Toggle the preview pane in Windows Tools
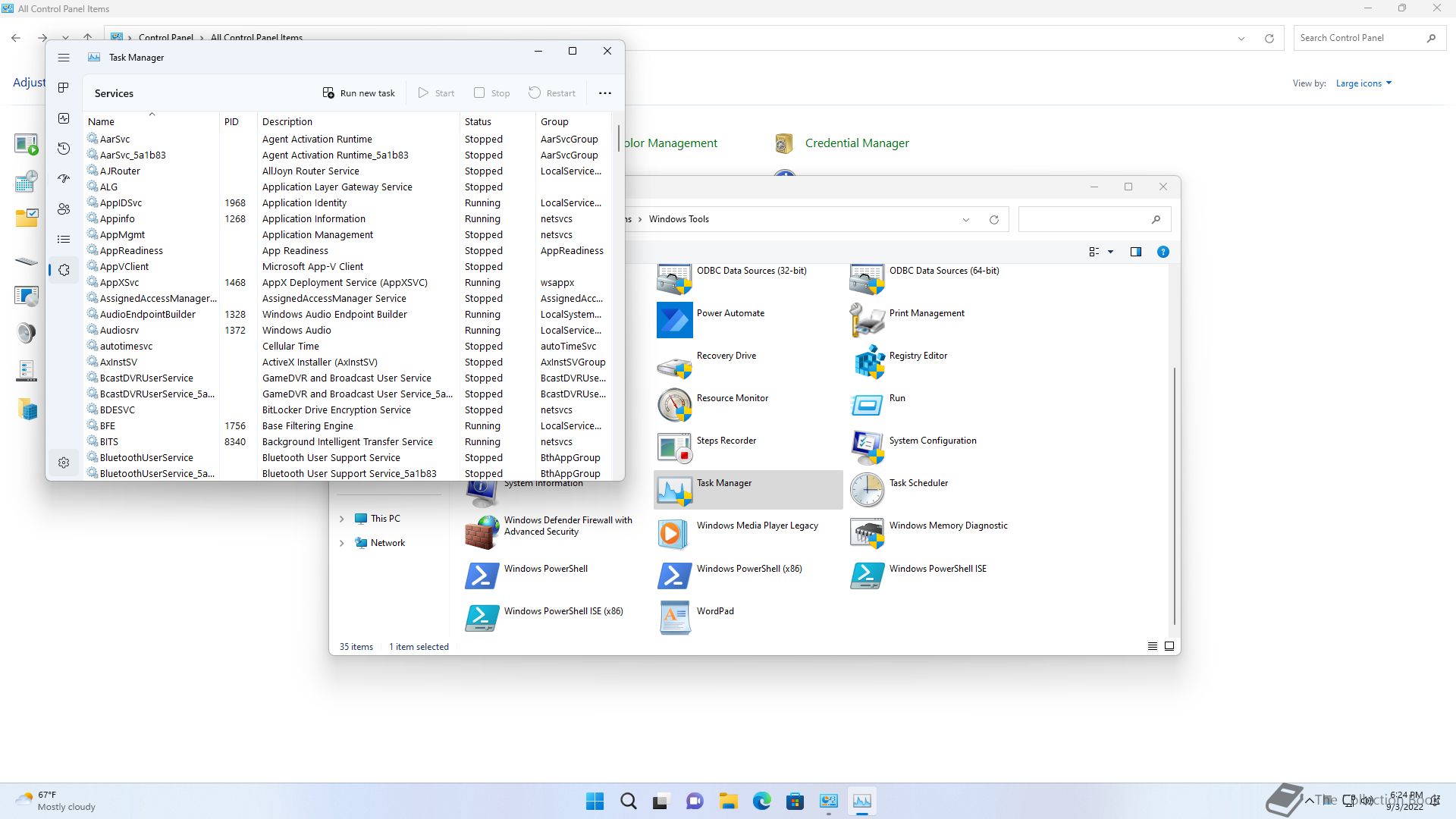The width and height of the screenshot is (1456, 819). [x=1136, y=252]
